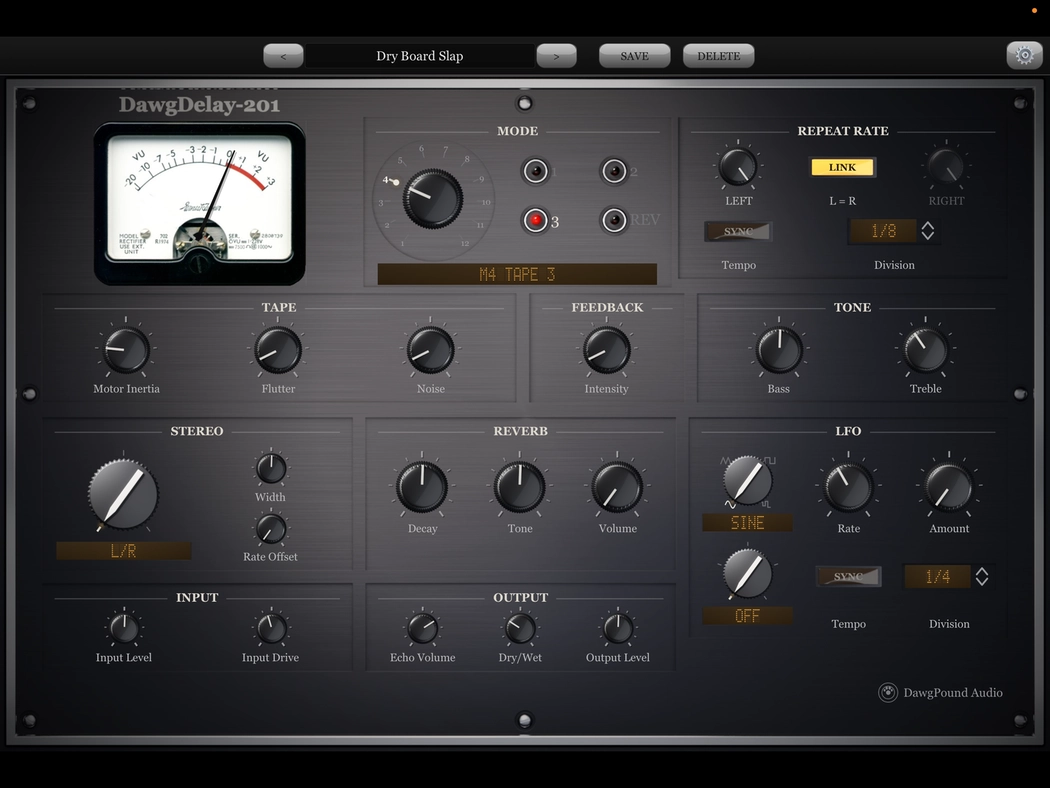Toggle the yellow LINK button
The width and height of the screenshot is (1050, 788).
pos(842,167)
